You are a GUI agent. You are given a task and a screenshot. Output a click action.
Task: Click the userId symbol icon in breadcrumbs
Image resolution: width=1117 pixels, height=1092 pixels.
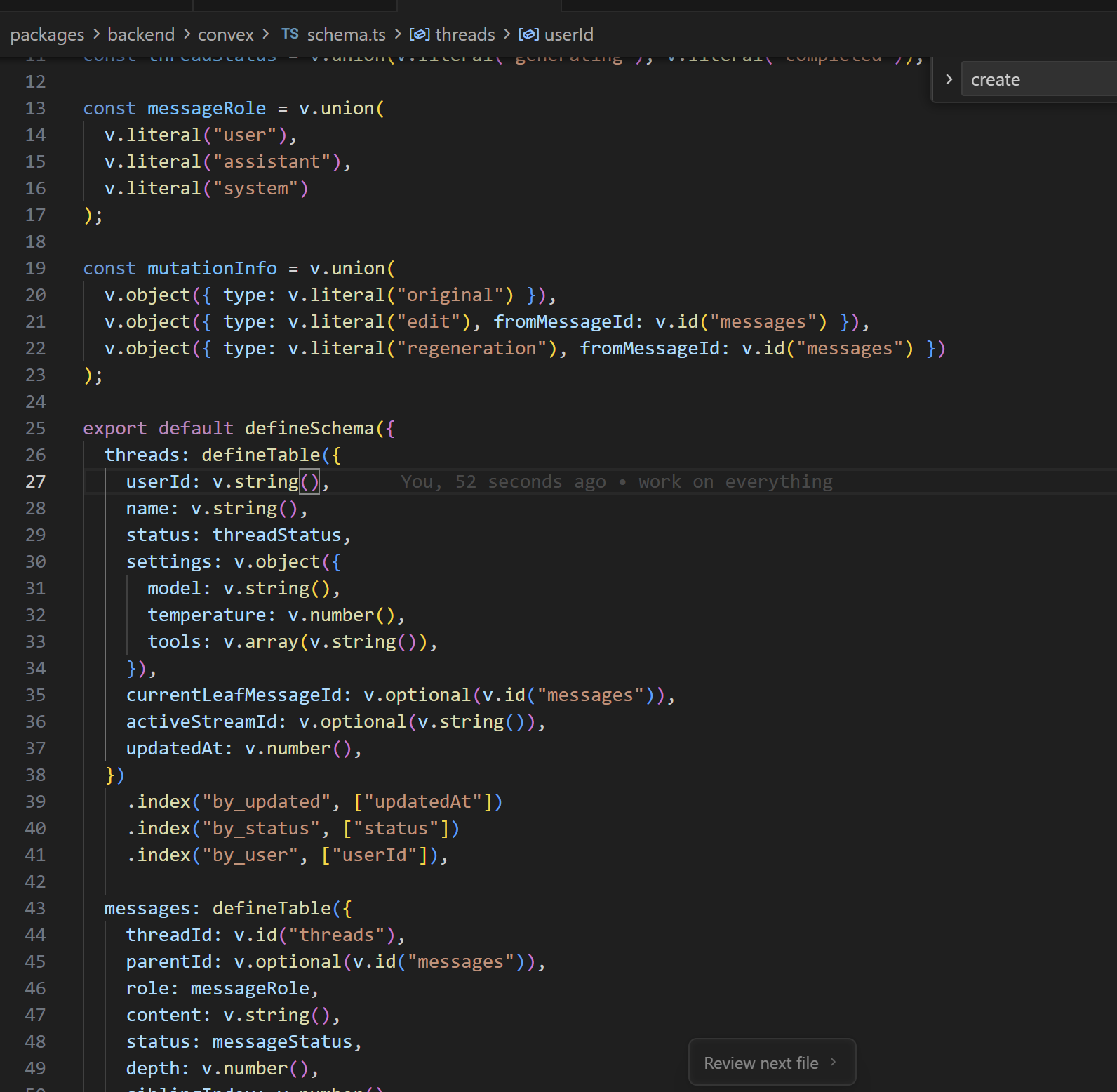[528, 34]
